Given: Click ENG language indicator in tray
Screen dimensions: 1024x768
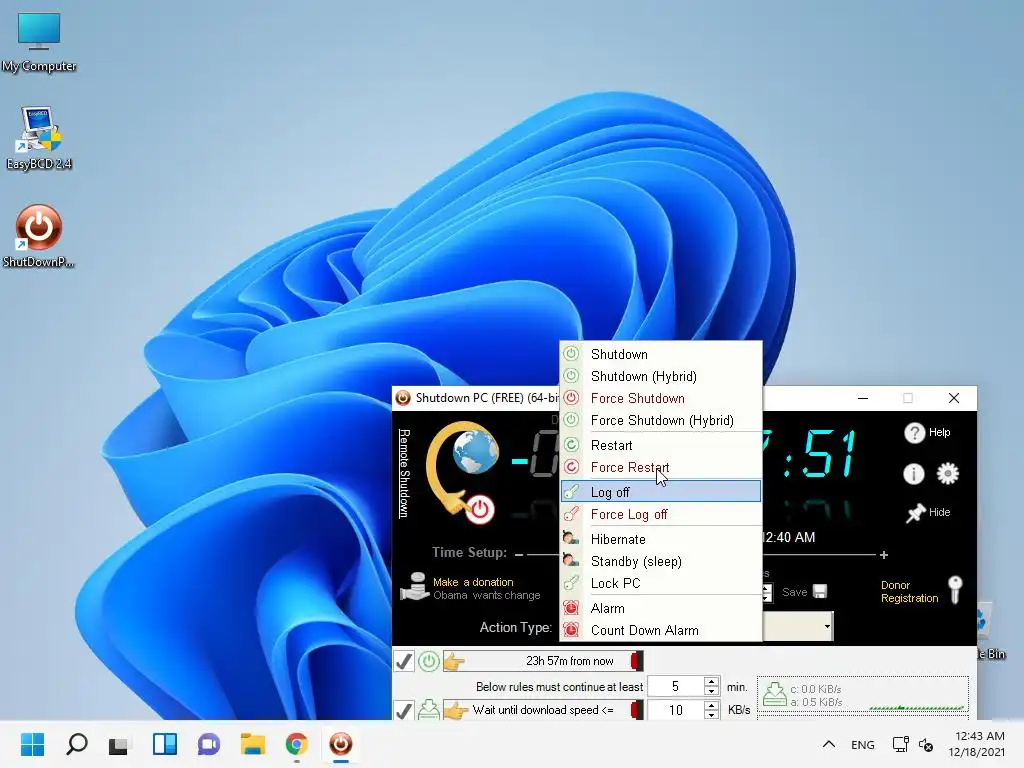Looking at the screenshot, I should tap(863, 744).
